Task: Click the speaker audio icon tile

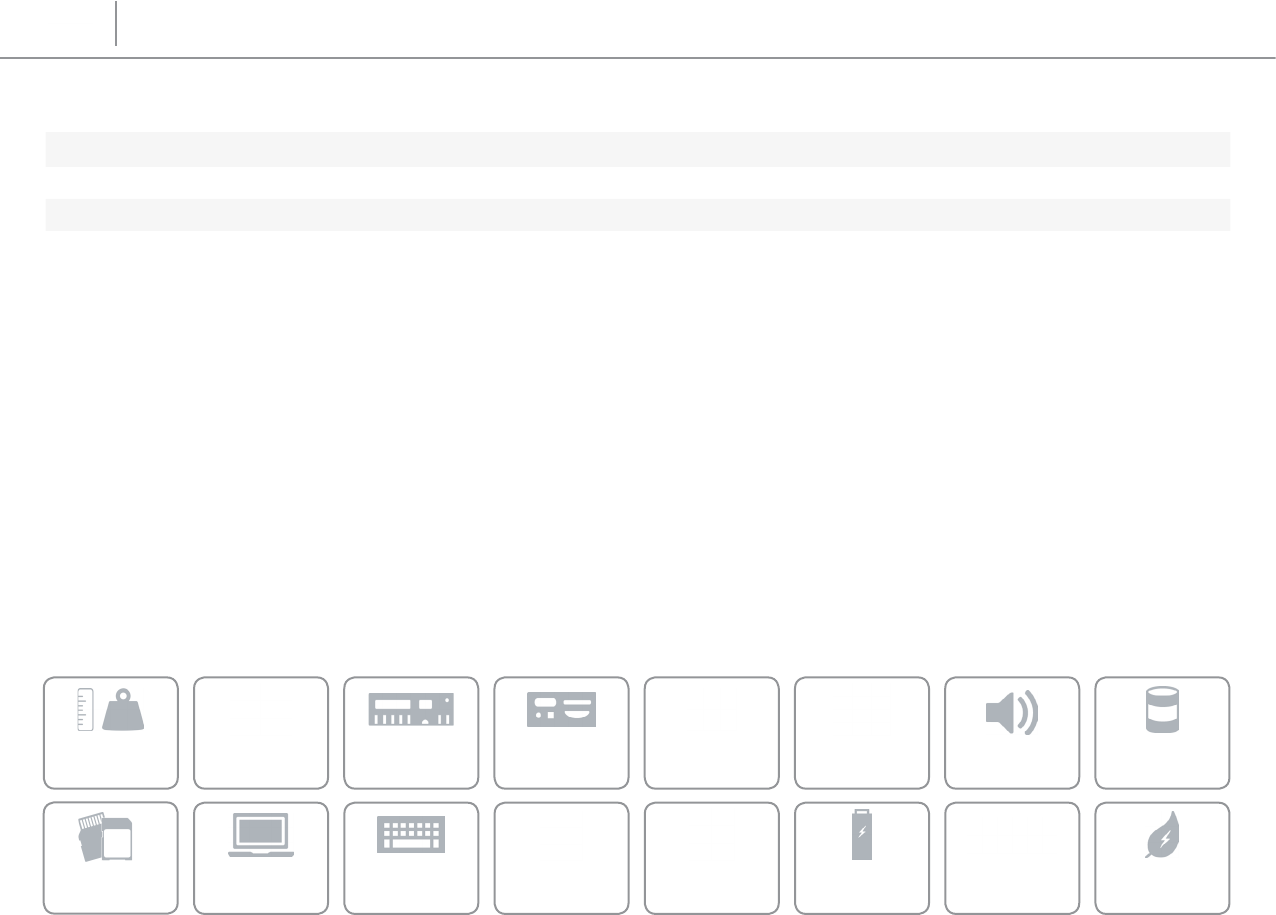Action: (x=1012, y=733)
